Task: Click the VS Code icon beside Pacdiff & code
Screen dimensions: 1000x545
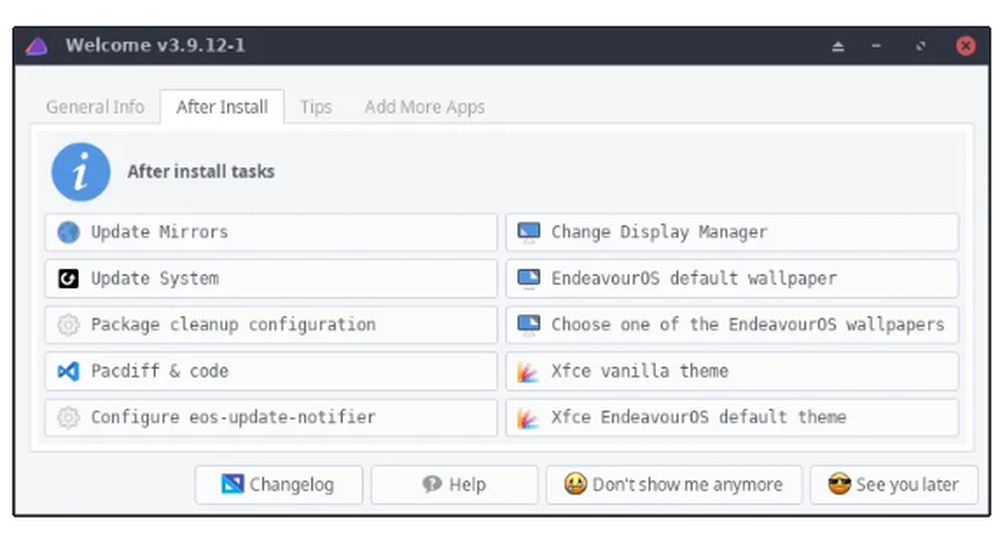Action: coord(68,371)
